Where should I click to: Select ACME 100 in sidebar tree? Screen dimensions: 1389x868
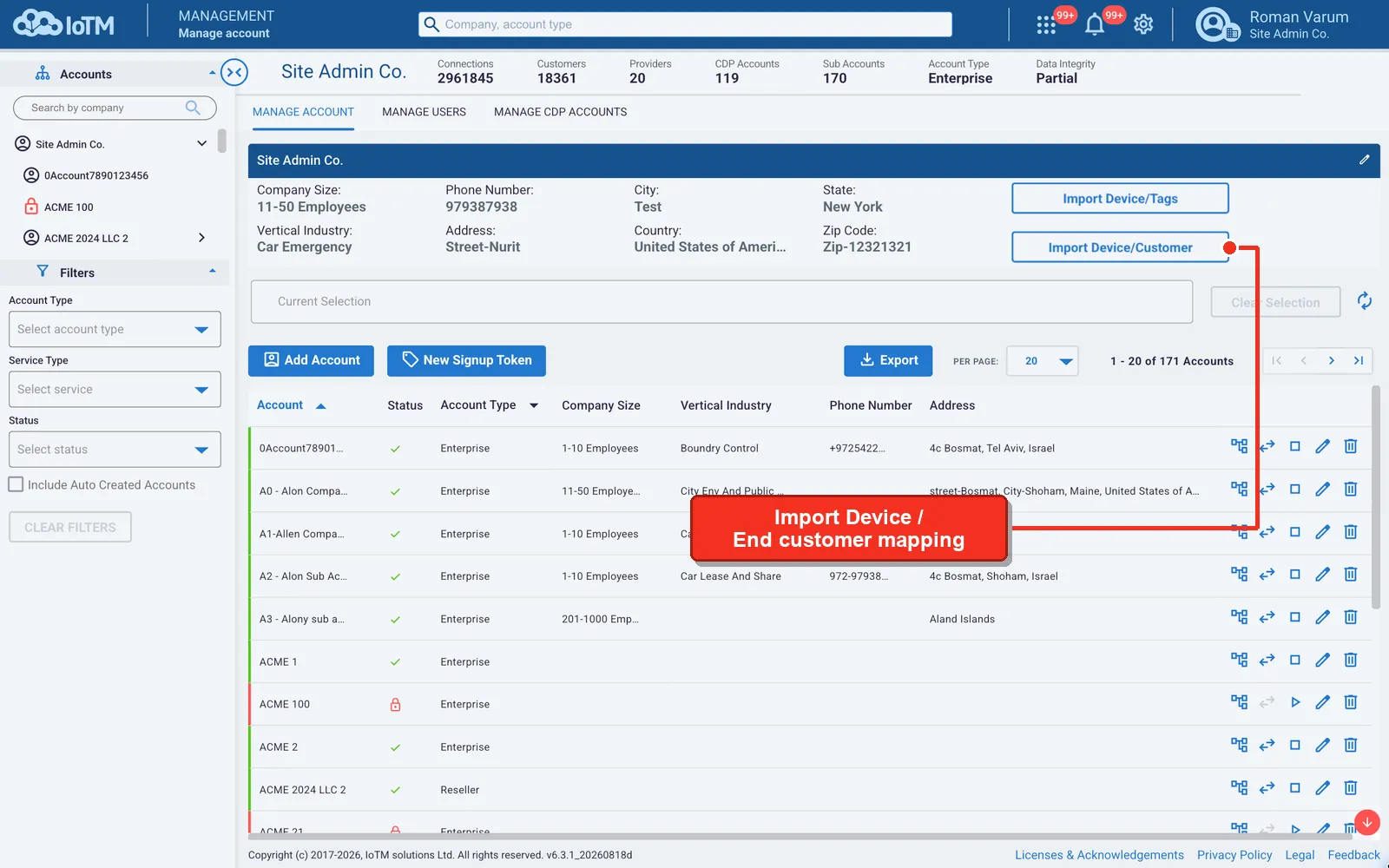[x=69, y=207]
